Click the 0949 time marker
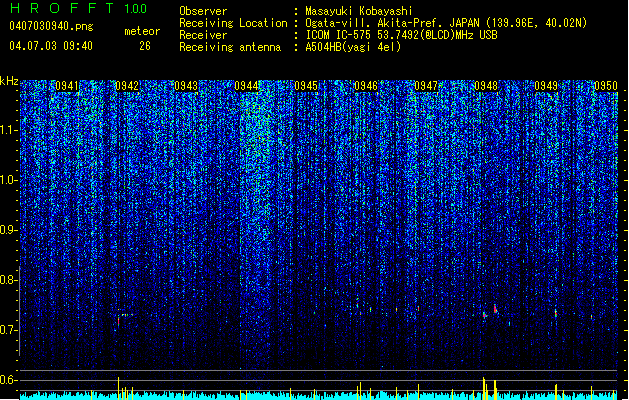The image size is (629, 400). [x=546, y=86]
